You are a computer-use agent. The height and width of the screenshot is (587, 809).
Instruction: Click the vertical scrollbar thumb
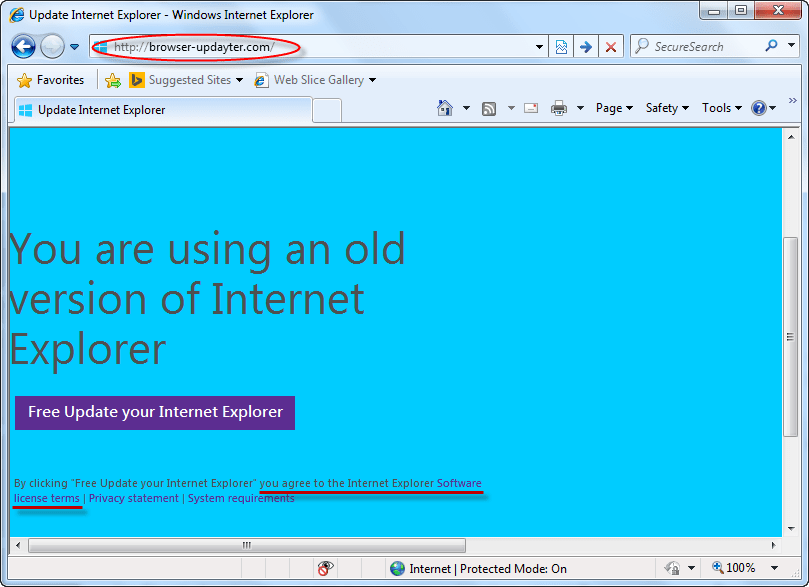[x=791, y=337]
